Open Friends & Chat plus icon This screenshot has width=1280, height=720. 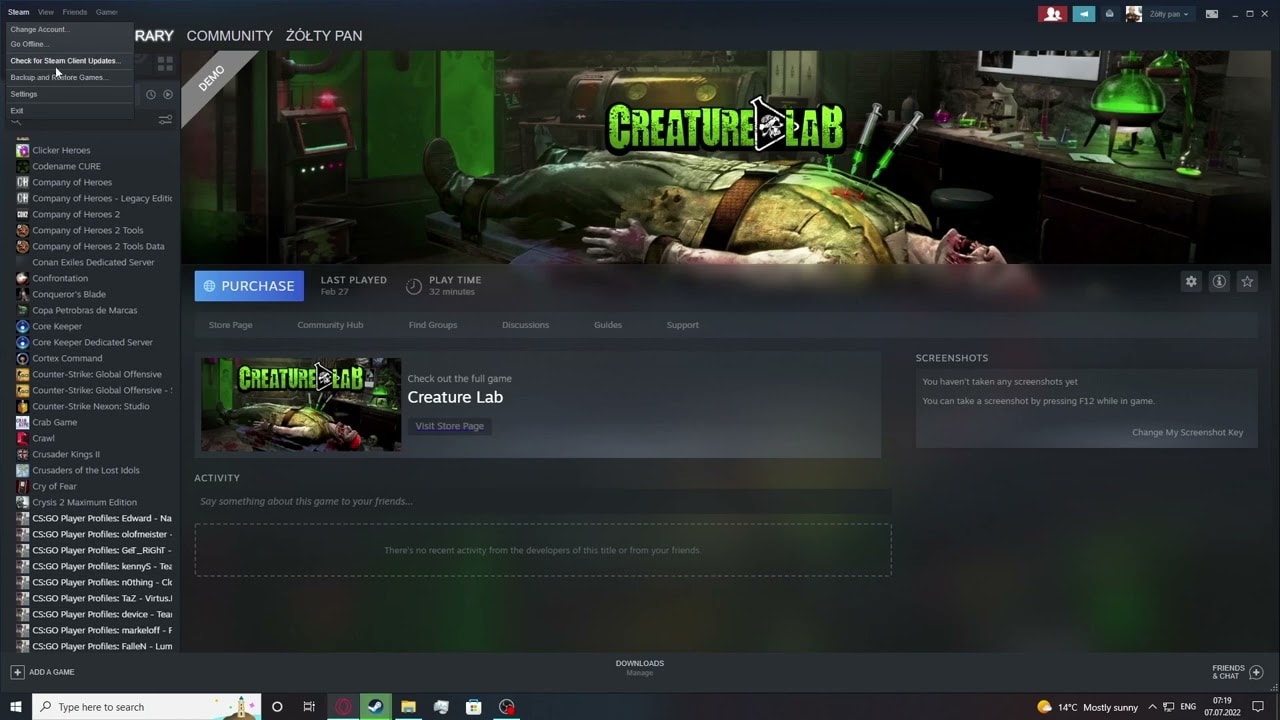tap(1257, 672)
